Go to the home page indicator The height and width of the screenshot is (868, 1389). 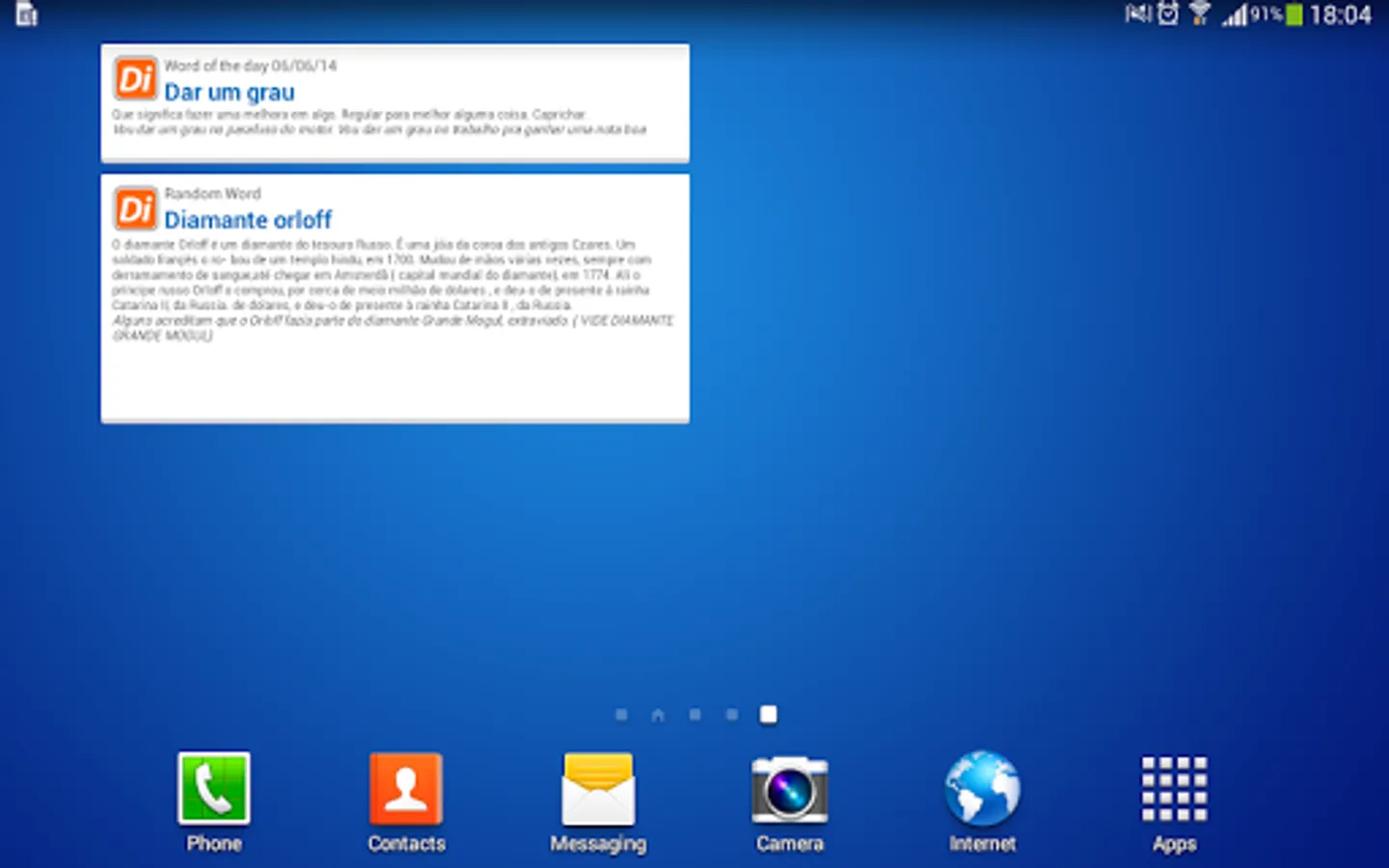[x=658, y=715]
